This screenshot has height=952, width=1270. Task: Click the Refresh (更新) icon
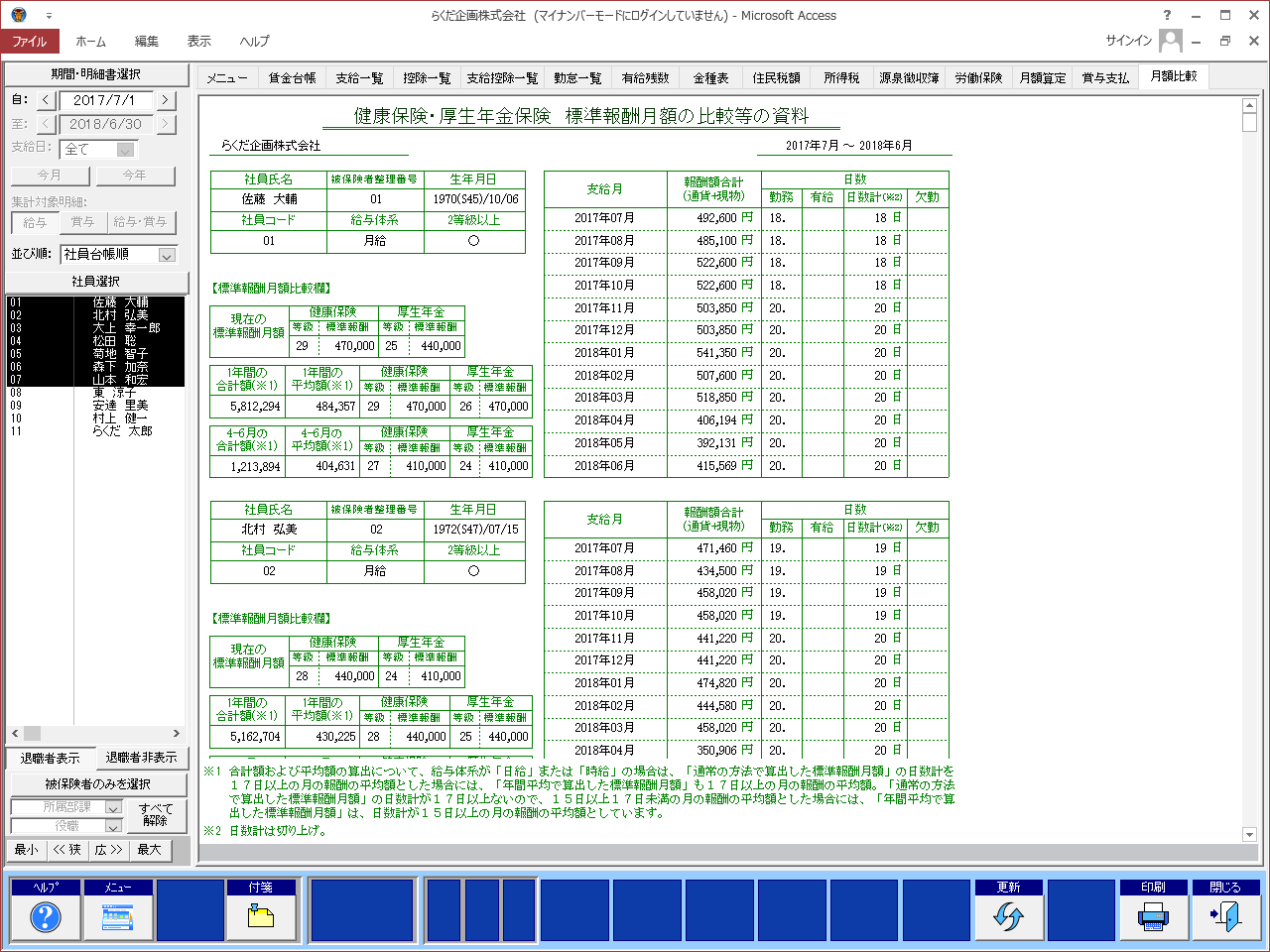point(1008,917)
